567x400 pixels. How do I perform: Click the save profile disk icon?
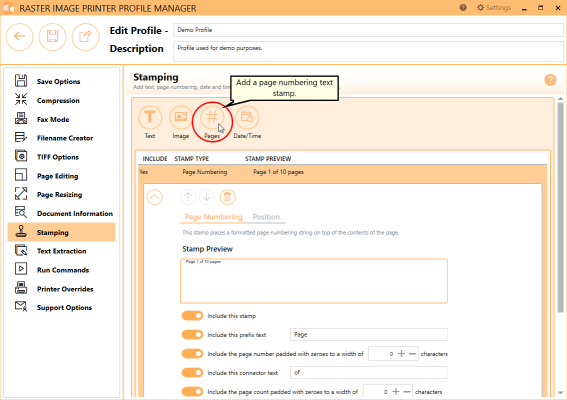[x=52, y=37]
